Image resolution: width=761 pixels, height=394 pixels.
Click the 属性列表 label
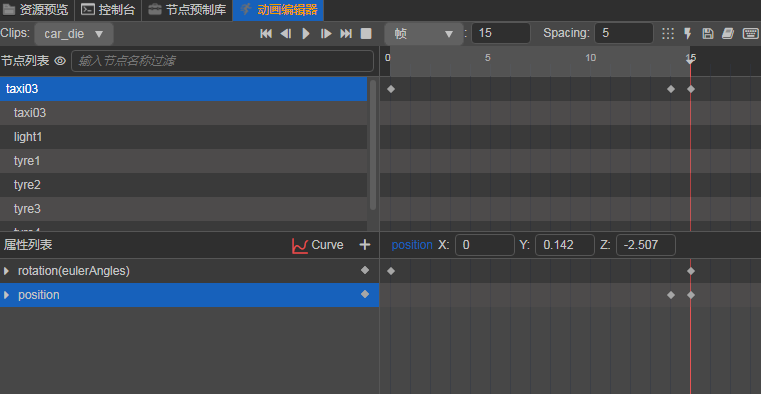[28, 245]
